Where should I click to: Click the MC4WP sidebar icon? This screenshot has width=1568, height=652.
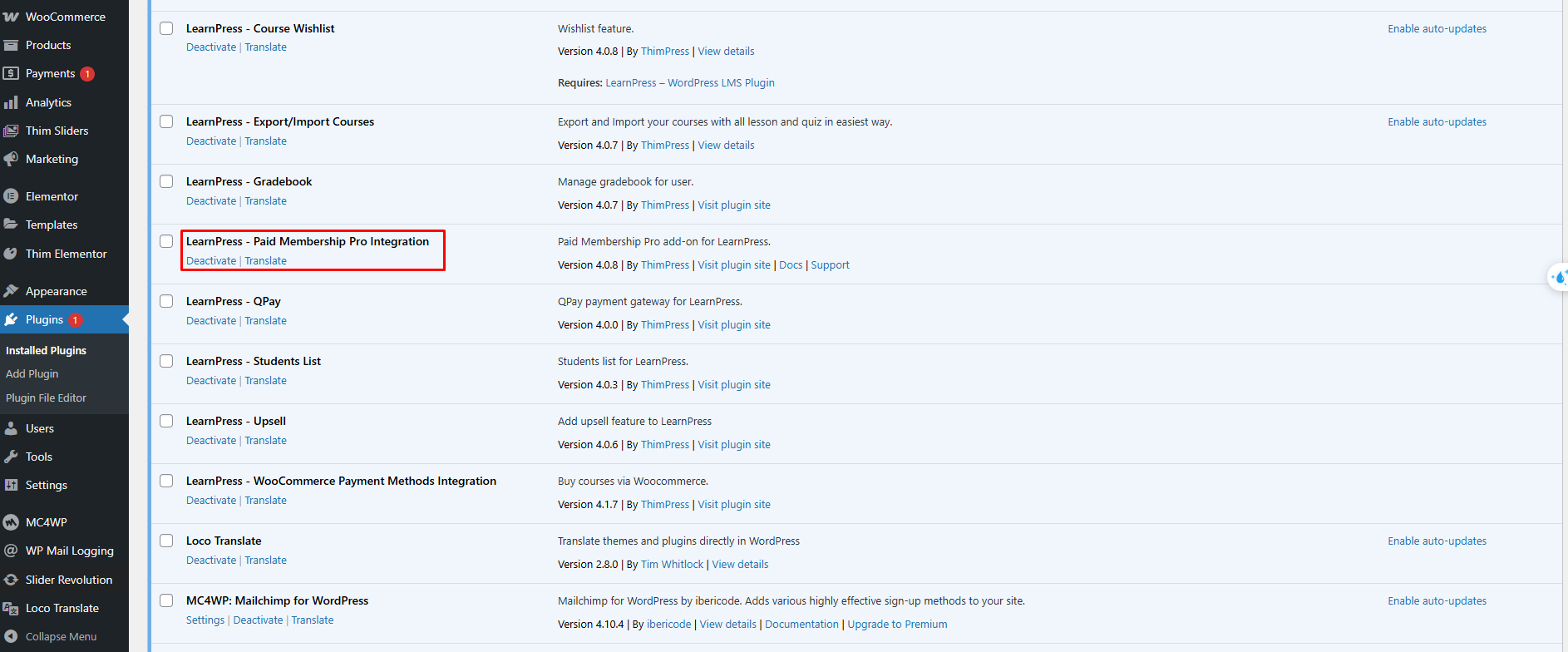pyautogui.click(x=11, y=522)
